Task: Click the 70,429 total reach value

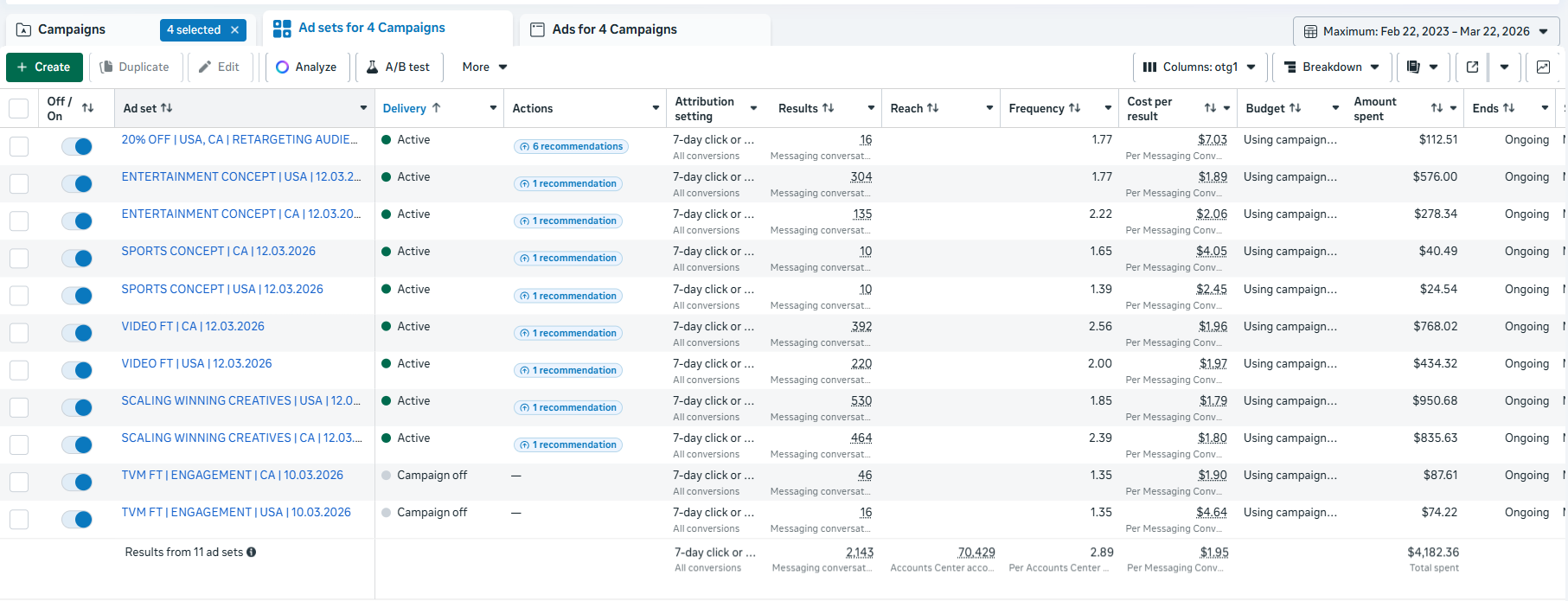Action: click(x=976, y=553)
